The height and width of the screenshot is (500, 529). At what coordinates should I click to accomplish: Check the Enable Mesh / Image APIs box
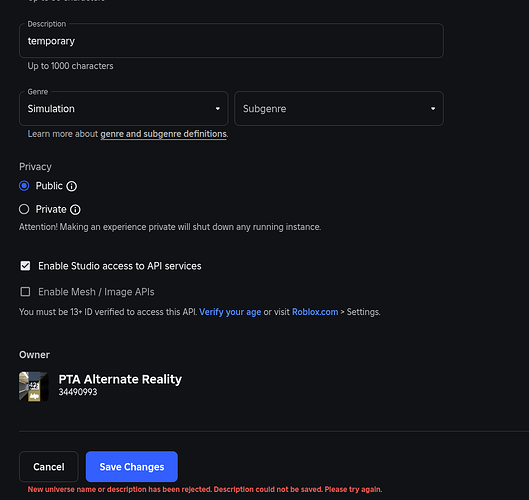tap(25, 291)
